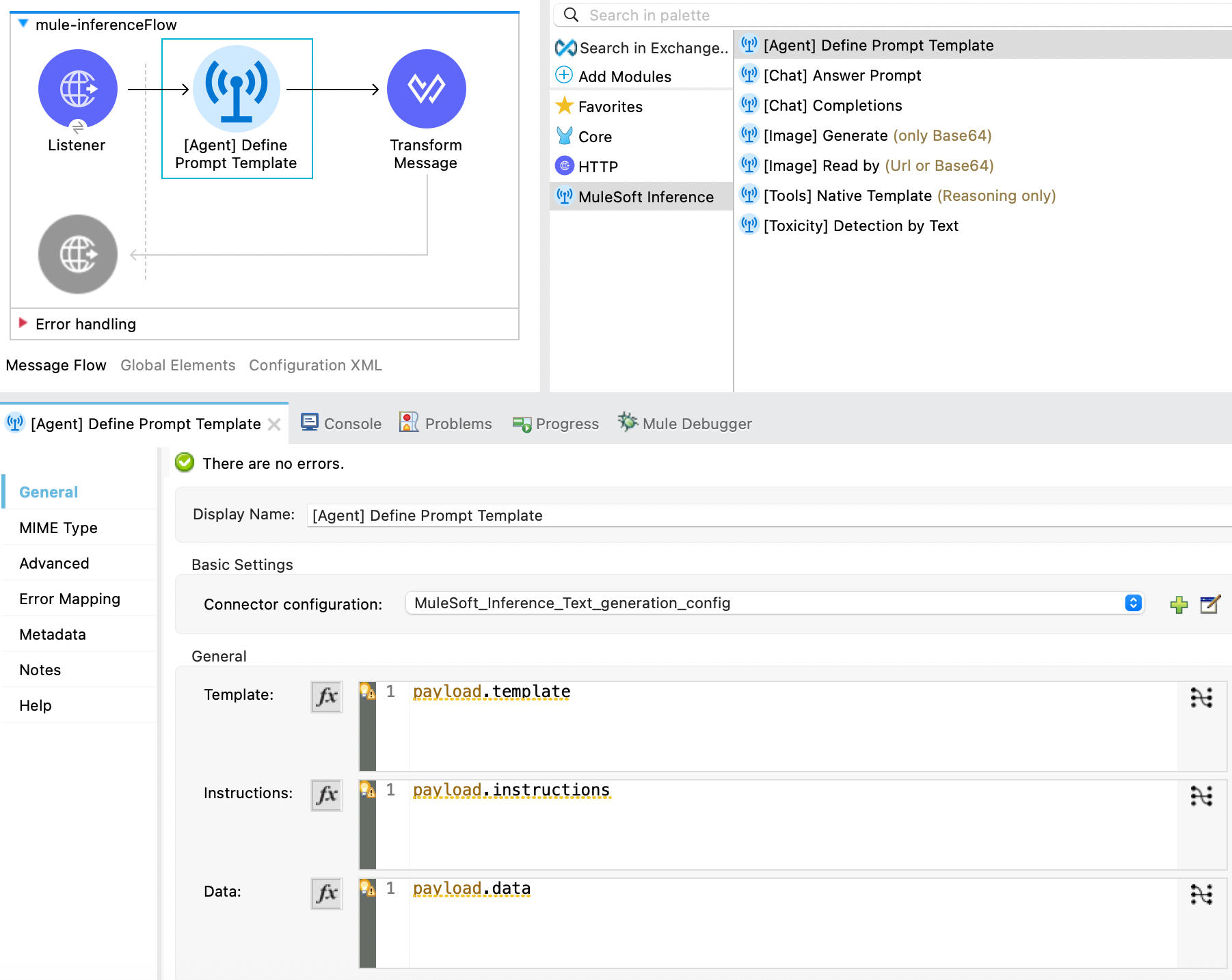Viewport: 1232px width, 980px height.
Task: Open the Favorites palette category
Action: tap(599, 107)
